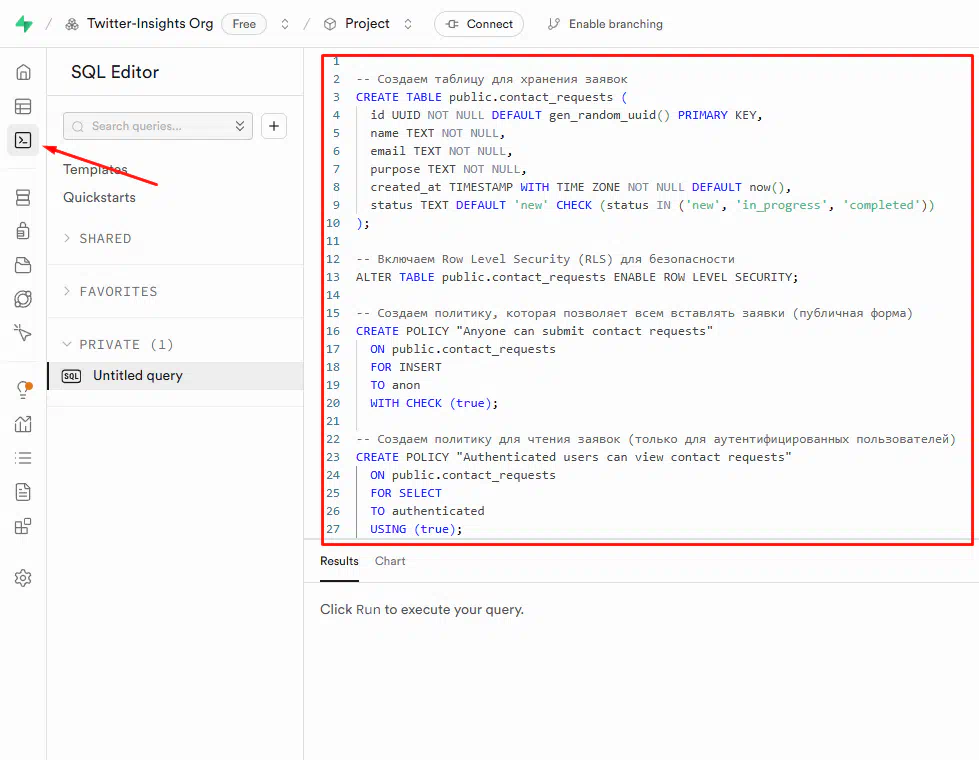Collapse the PRIVATE (1) queries section
979x760 pixels.
118,345
